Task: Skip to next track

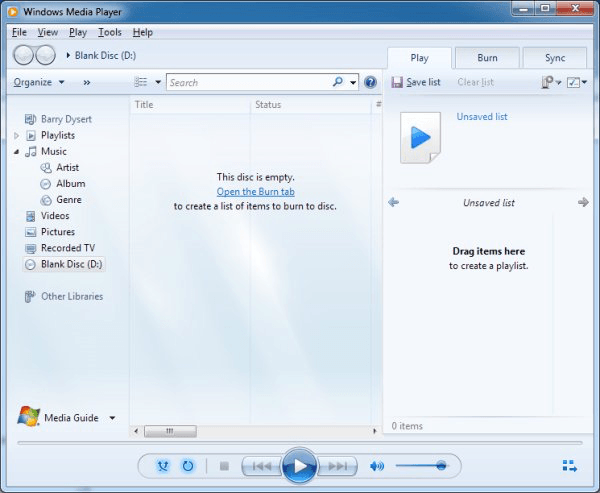Action: pyautogui.click(x=337, y=466)
